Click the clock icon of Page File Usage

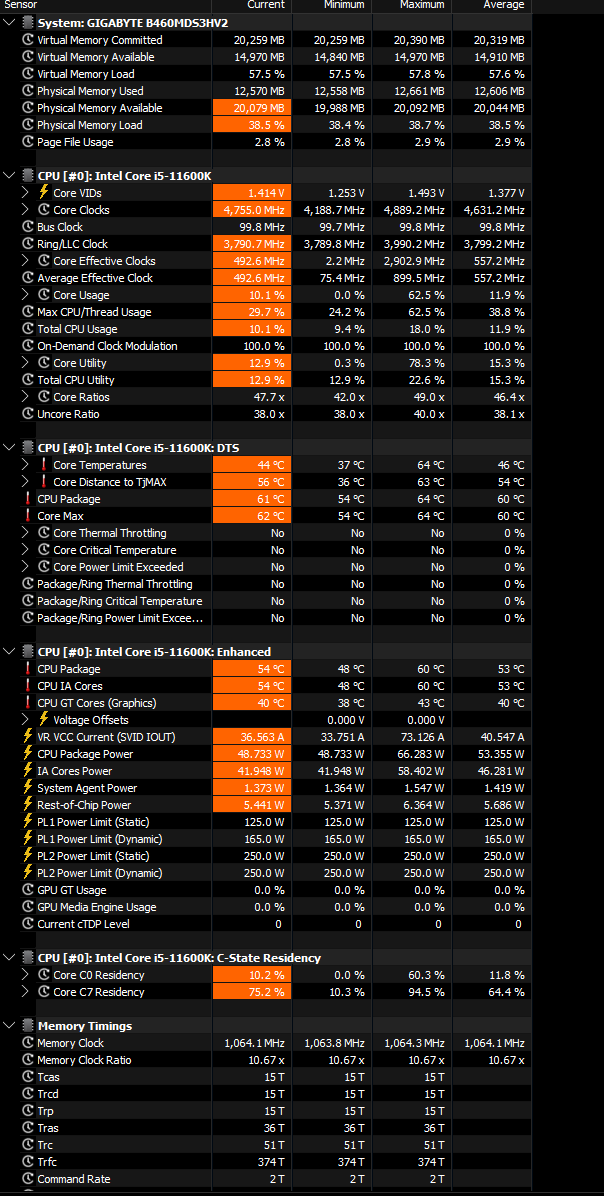[x=27, y=142]
